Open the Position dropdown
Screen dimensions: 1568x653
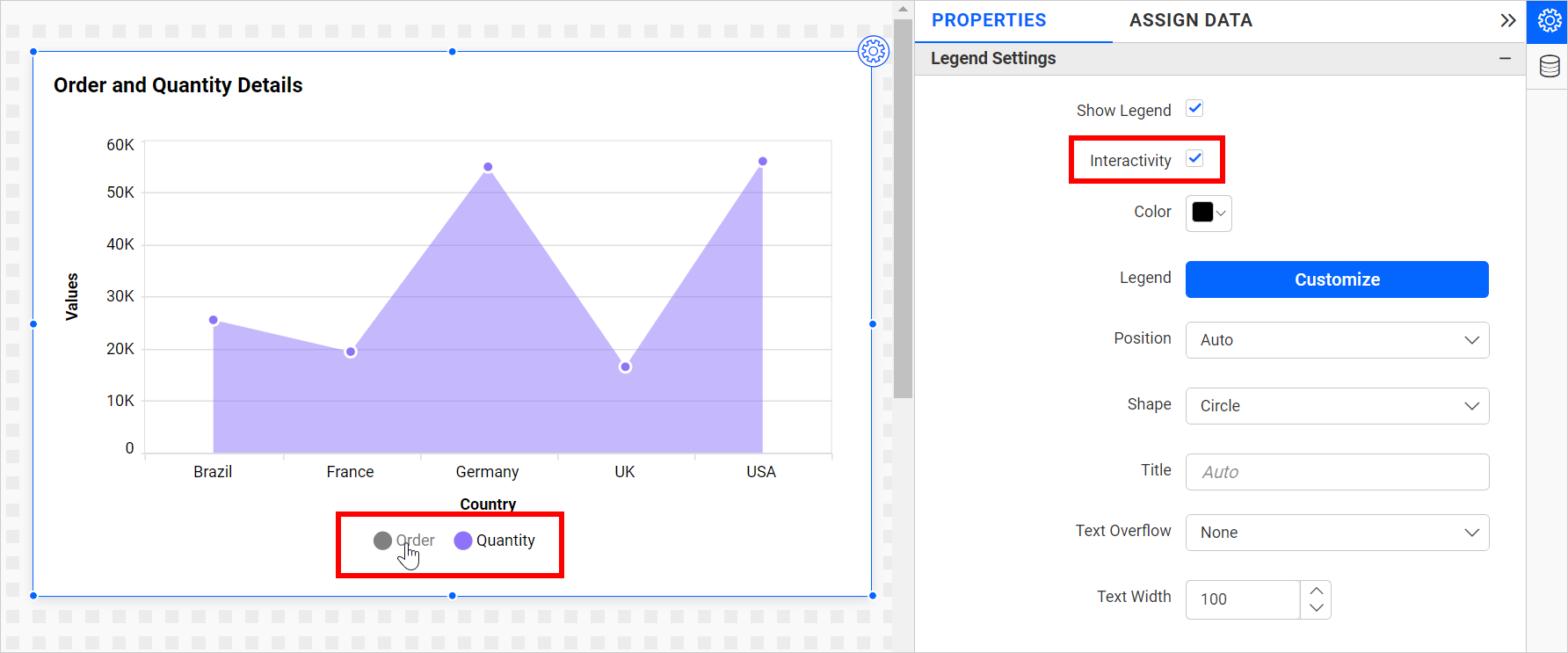click(x=1336, y=340)
